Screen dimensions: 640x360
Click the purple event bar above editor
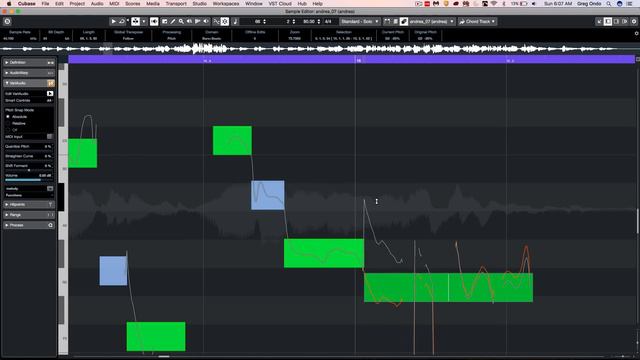pos(351,60)
